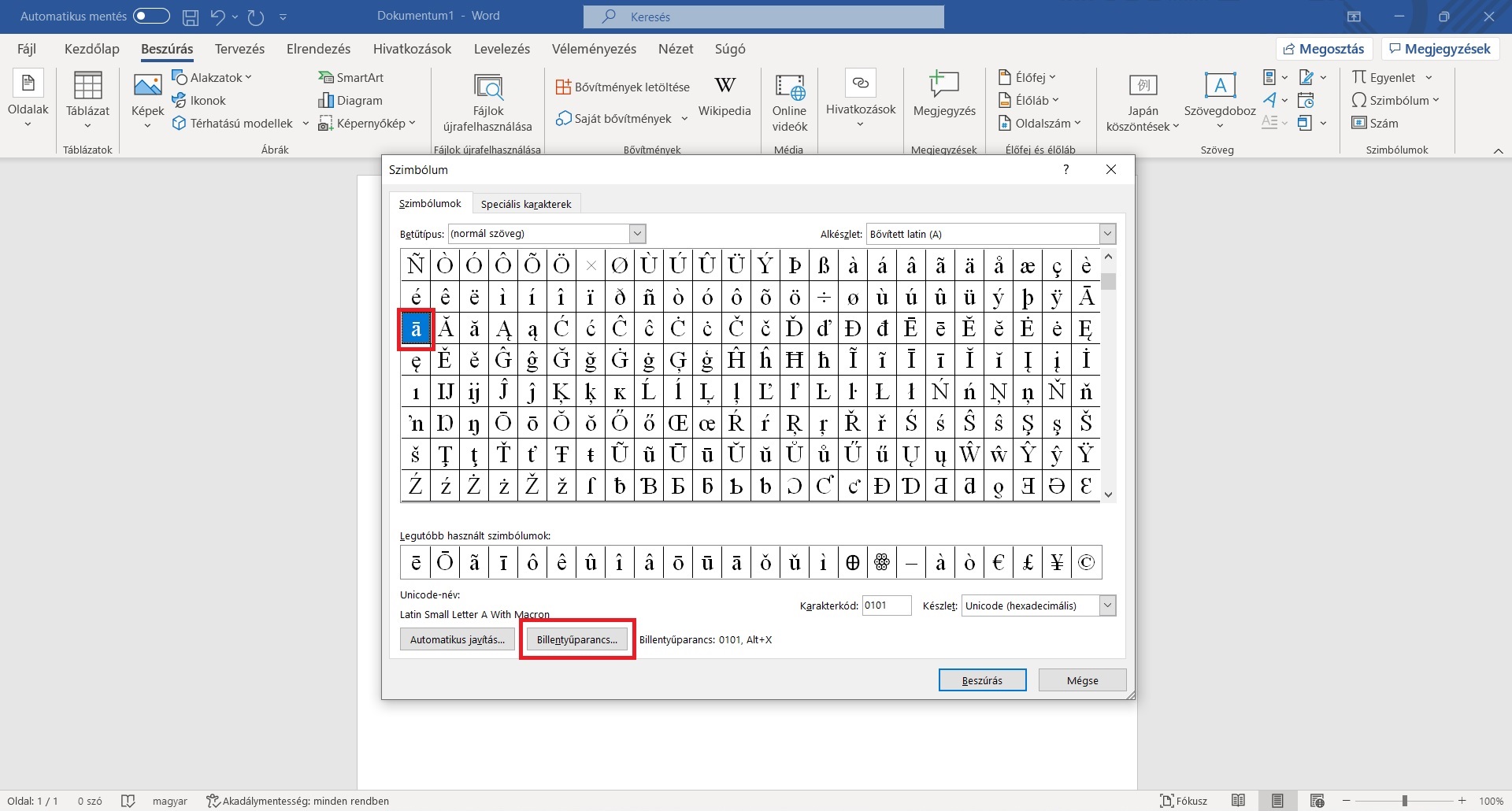The width and height of the screenshot is (1512, 811).
Task: Open the Élőfej header dropdown
Action: 1027,77
